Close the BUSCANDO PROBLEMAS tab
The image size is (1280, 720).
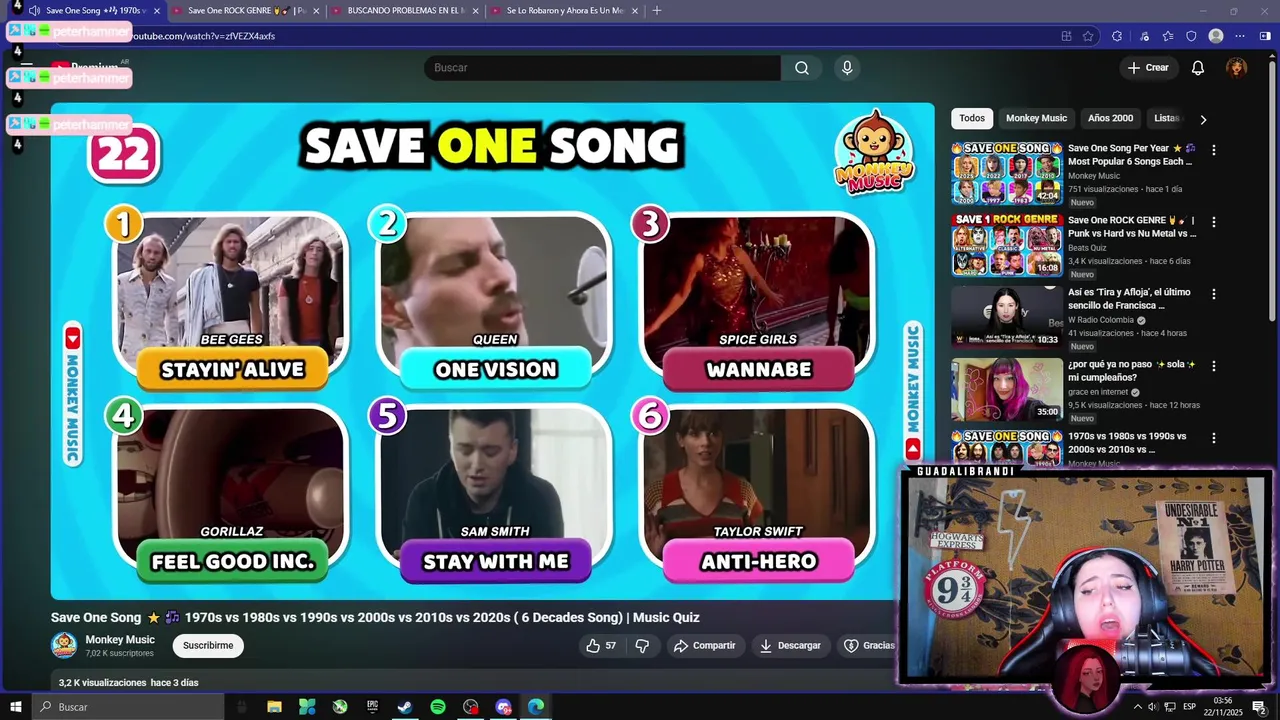(x=476, y=11)
